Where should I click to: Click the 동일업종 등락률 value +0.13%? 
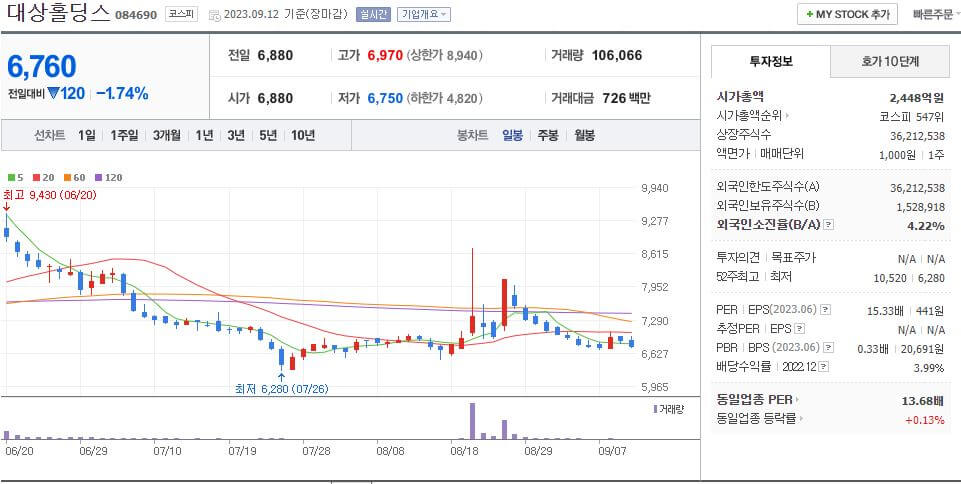pos(925,420)
